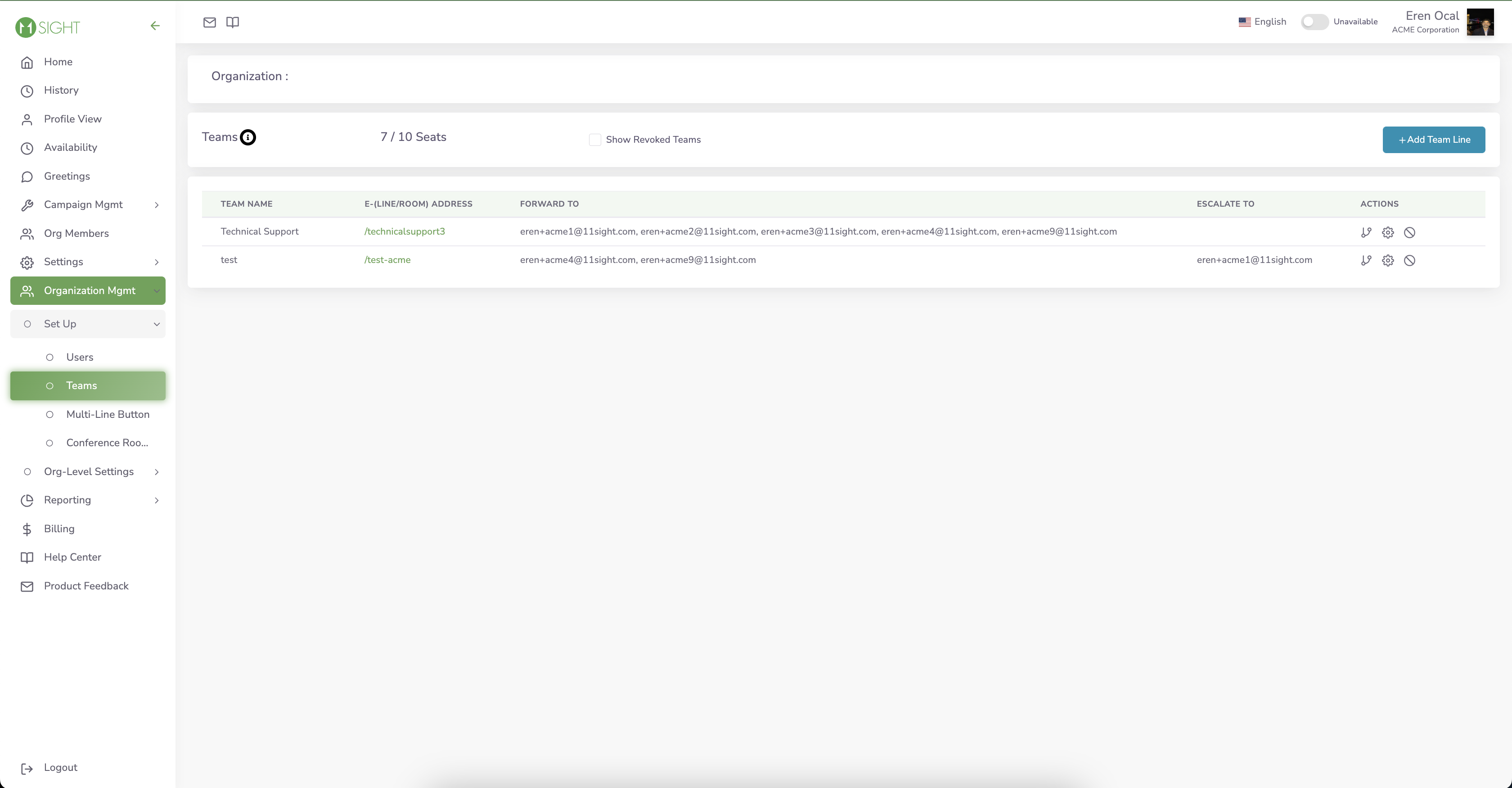Click forward branch icon for Technical Support

point(1366,232)
